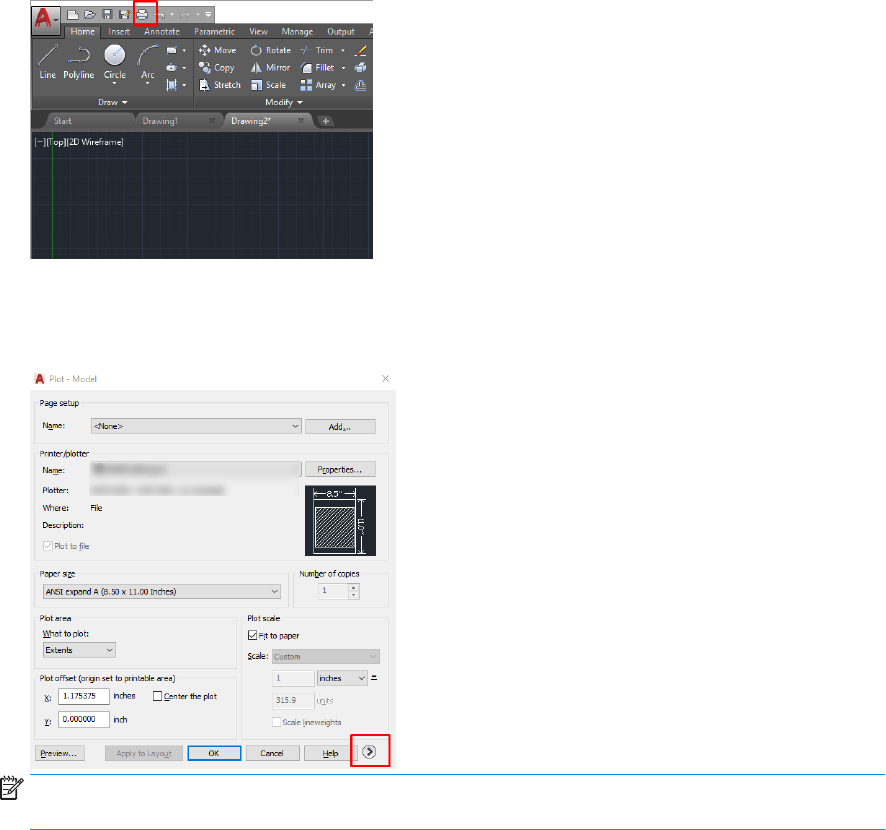Click the Undo arrow icon

[160, 15]
